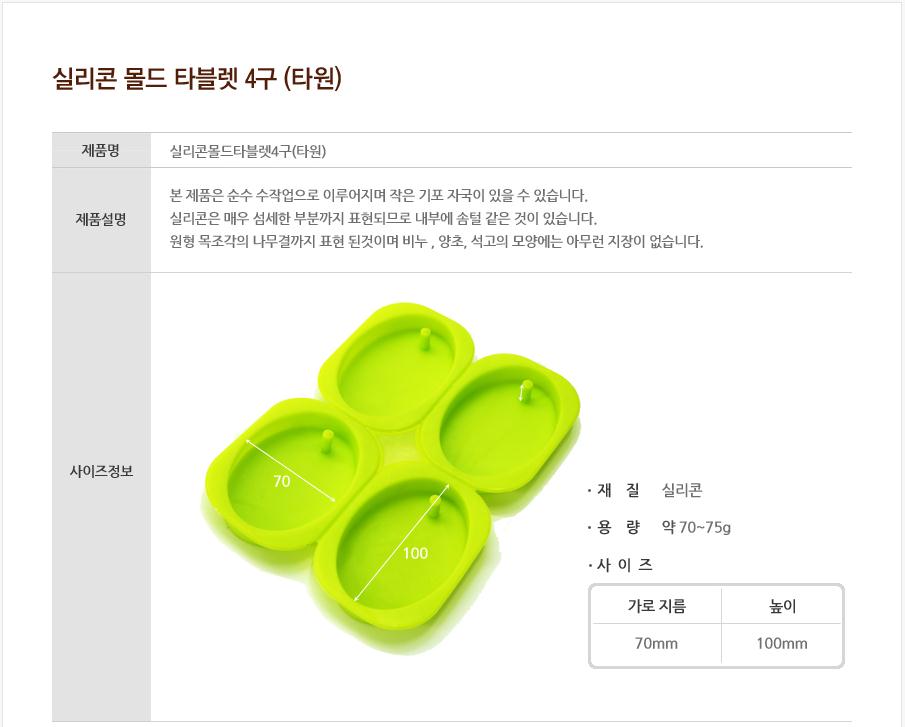Click the capacity value 약 70~75g
Screen dimensions: 905x727
click(x=696, y=527)
